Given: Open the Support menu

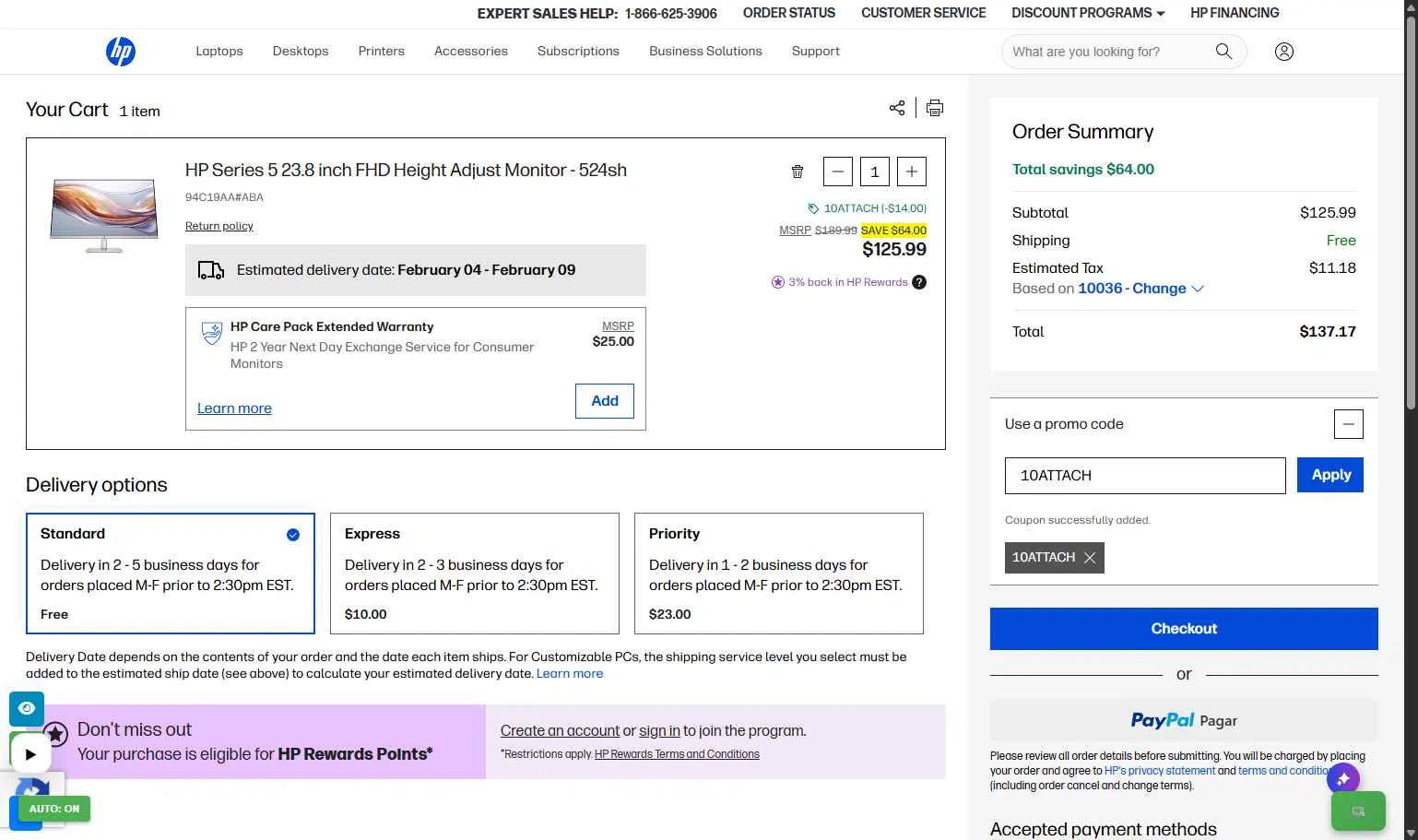Looking at the screenshot, I should pos(816,52).
